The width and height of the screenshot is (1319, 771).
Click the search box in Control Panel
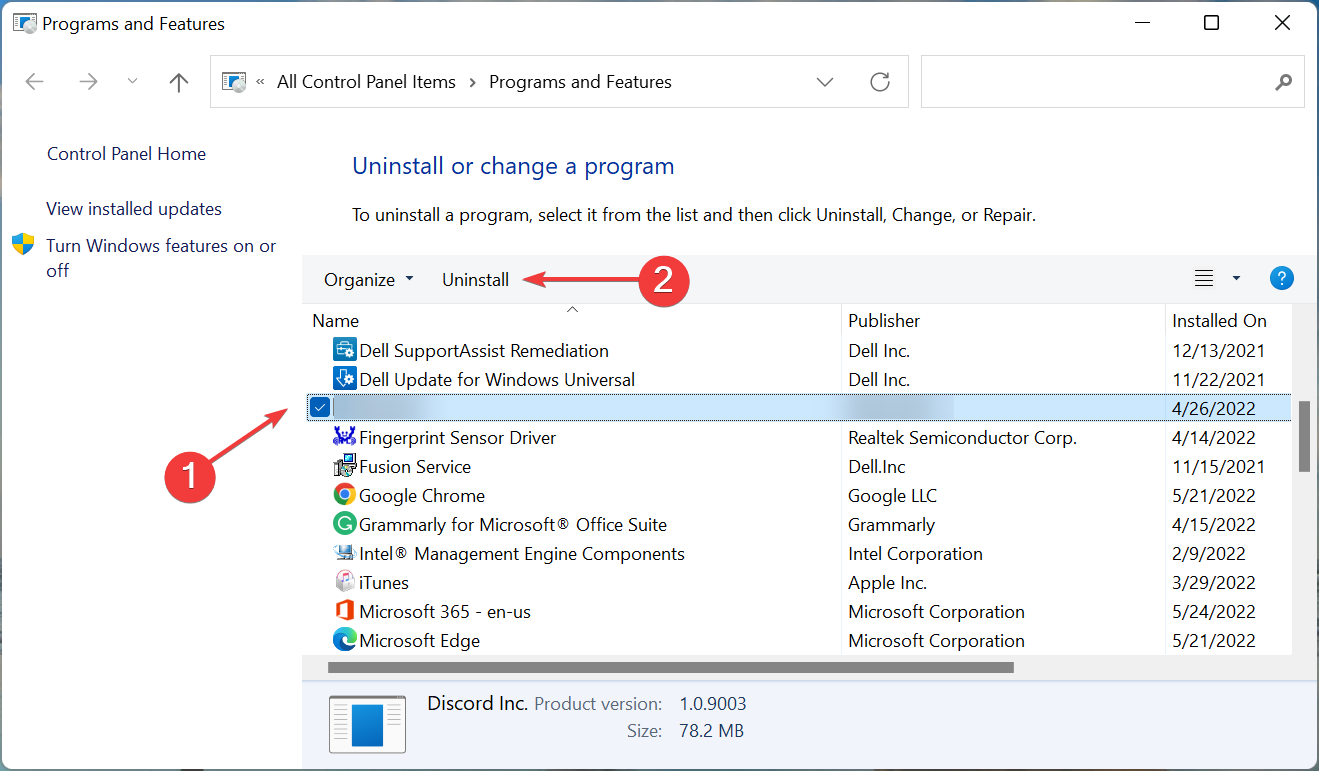pos(1112,82)
